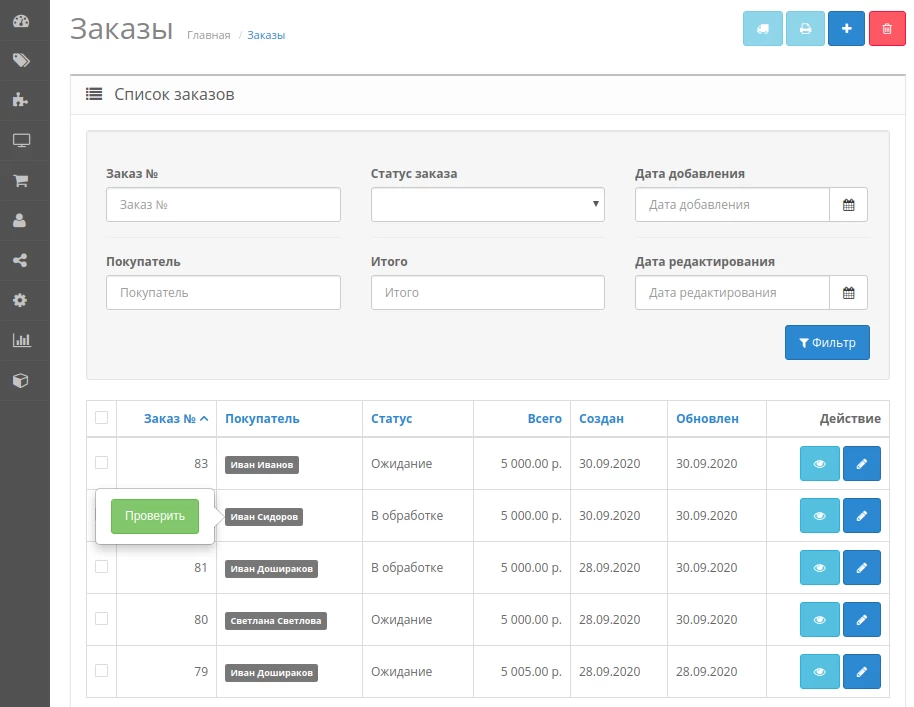The width and height of the screenshot is (914, 707).
Task: Click the Иван Сидоров customer label
Action: (264, 516)
